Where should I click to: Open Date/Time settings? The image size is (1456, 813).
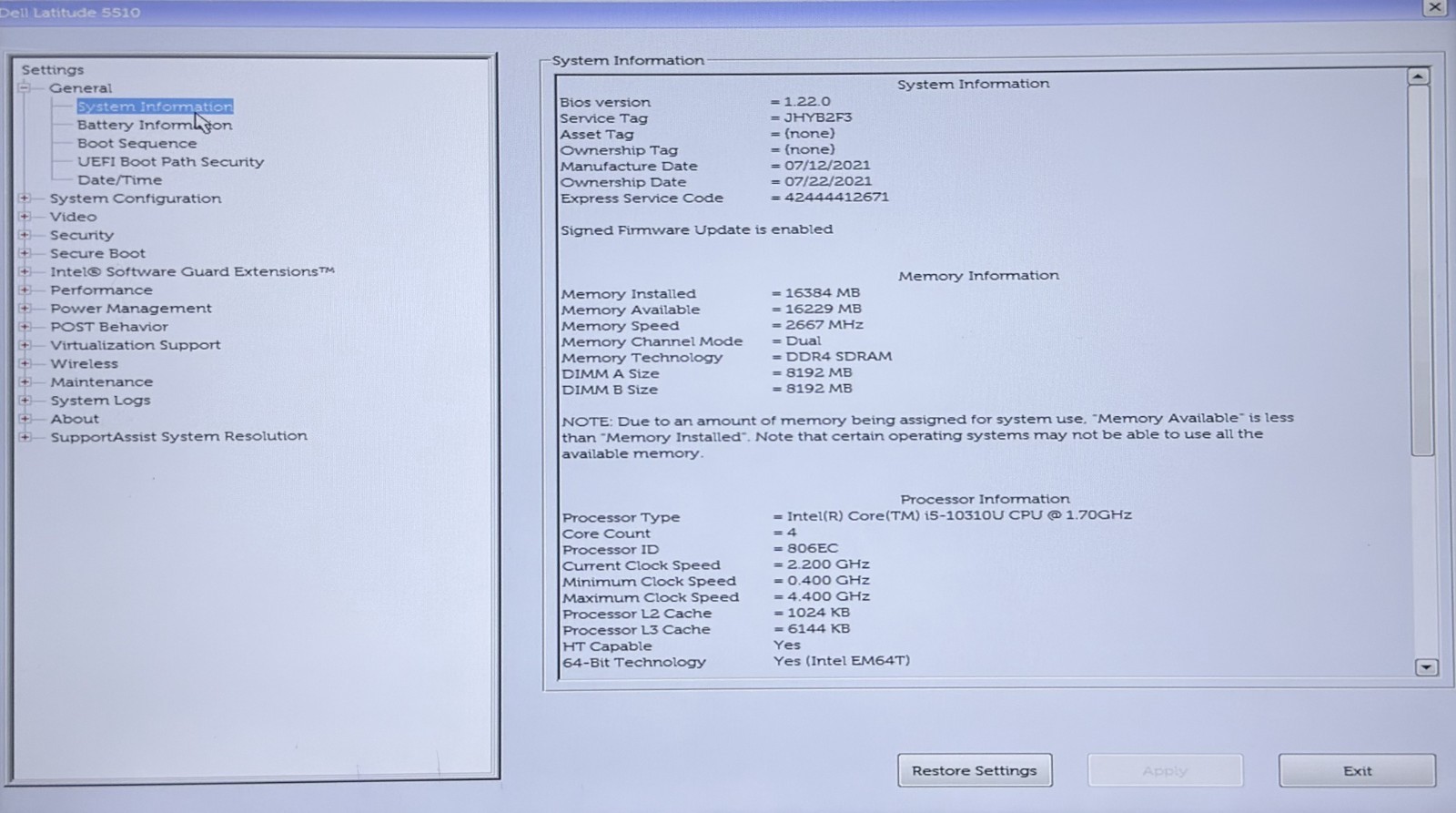tap(119, 180)
